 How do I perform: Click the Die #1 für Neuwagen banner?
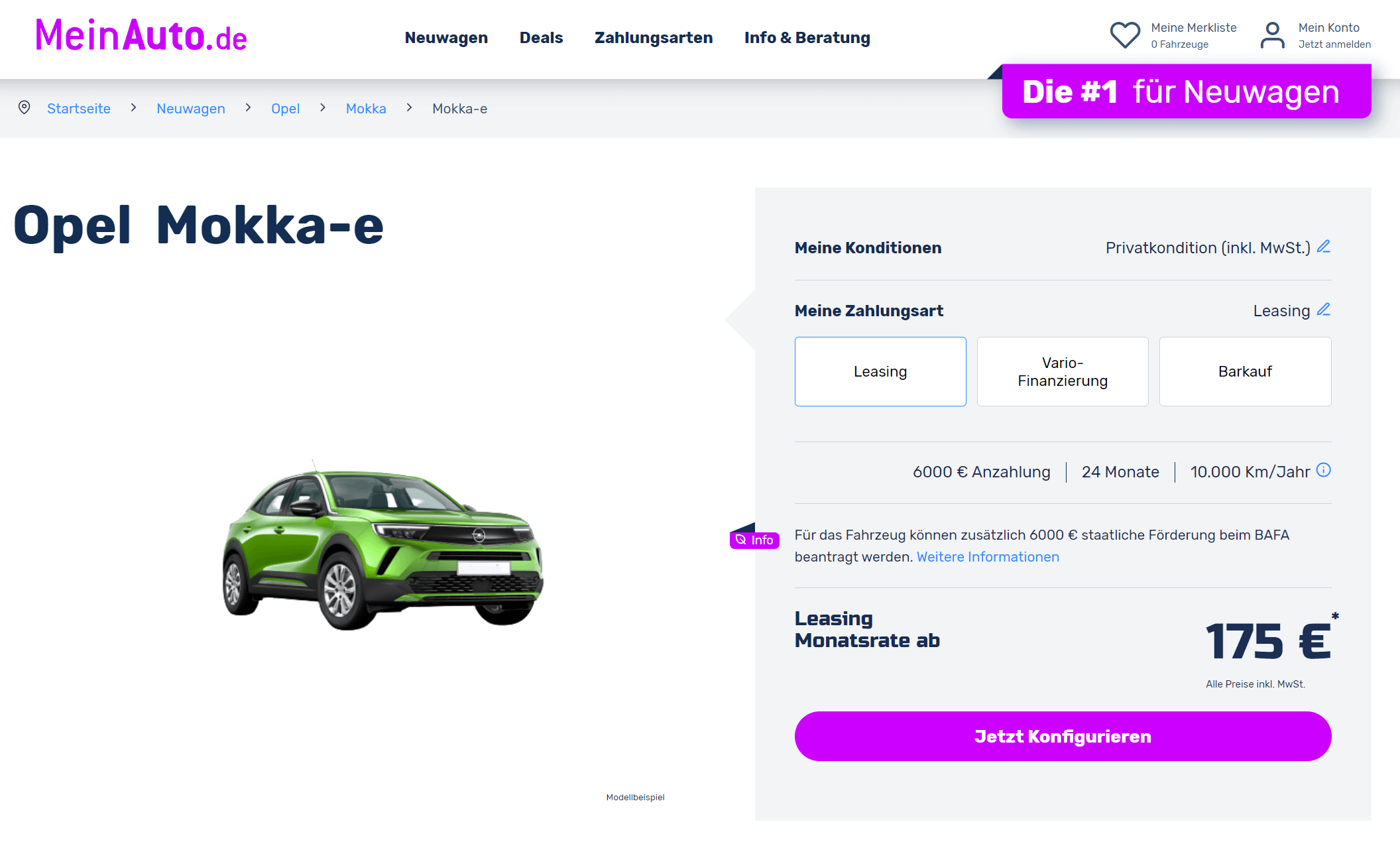point(1187,91)
